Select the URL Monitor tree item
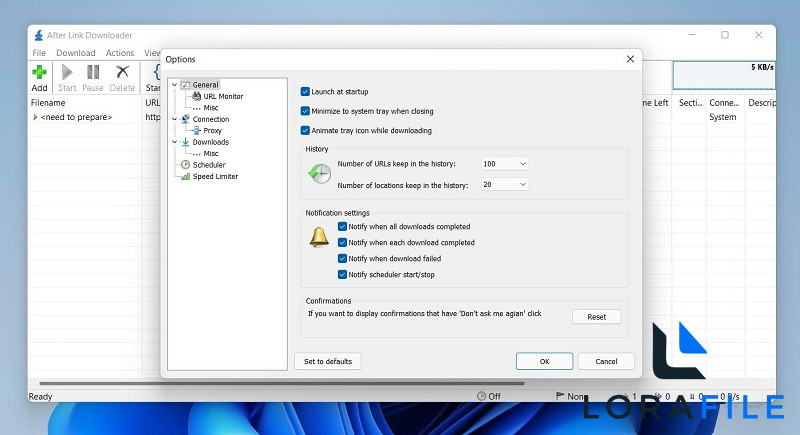The height and width of the screenshot is (435, 800). pos(223,96)
